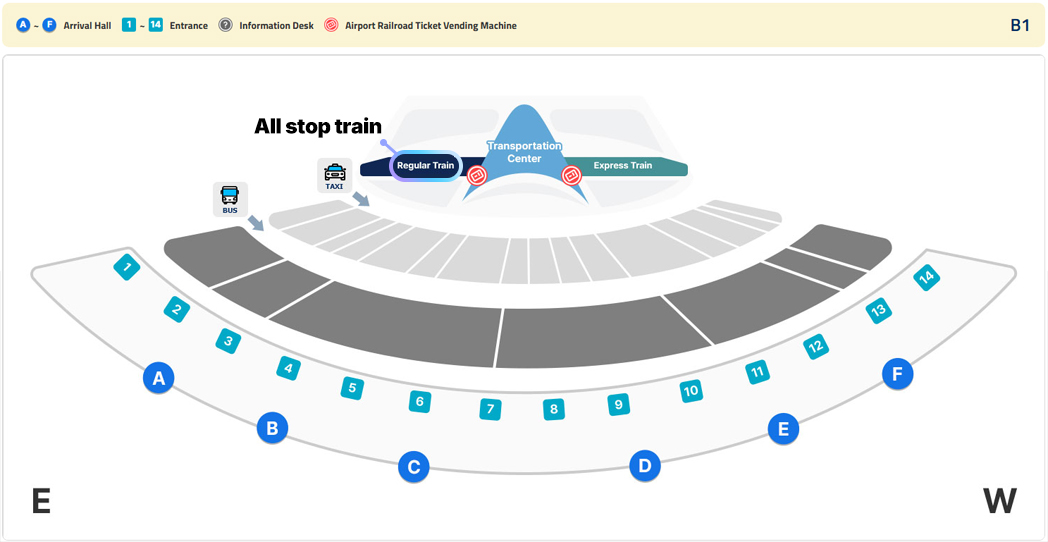The image size is (1048, 542).
Task: Select the left railroad ticket vending machine
Action: click(477, 175)
